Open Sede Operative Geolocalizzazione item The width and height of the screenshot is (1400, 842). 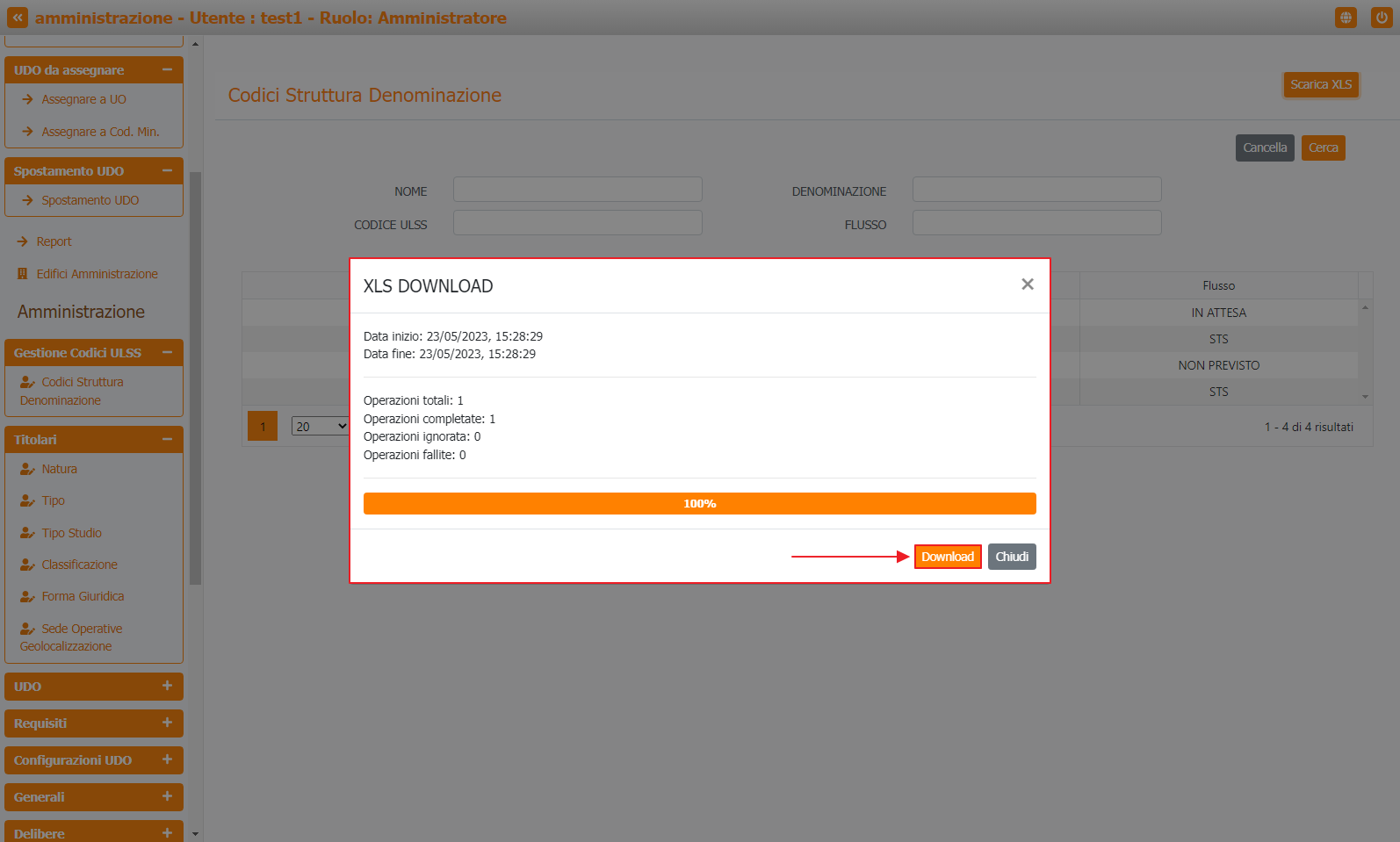(x=71, y=637)
